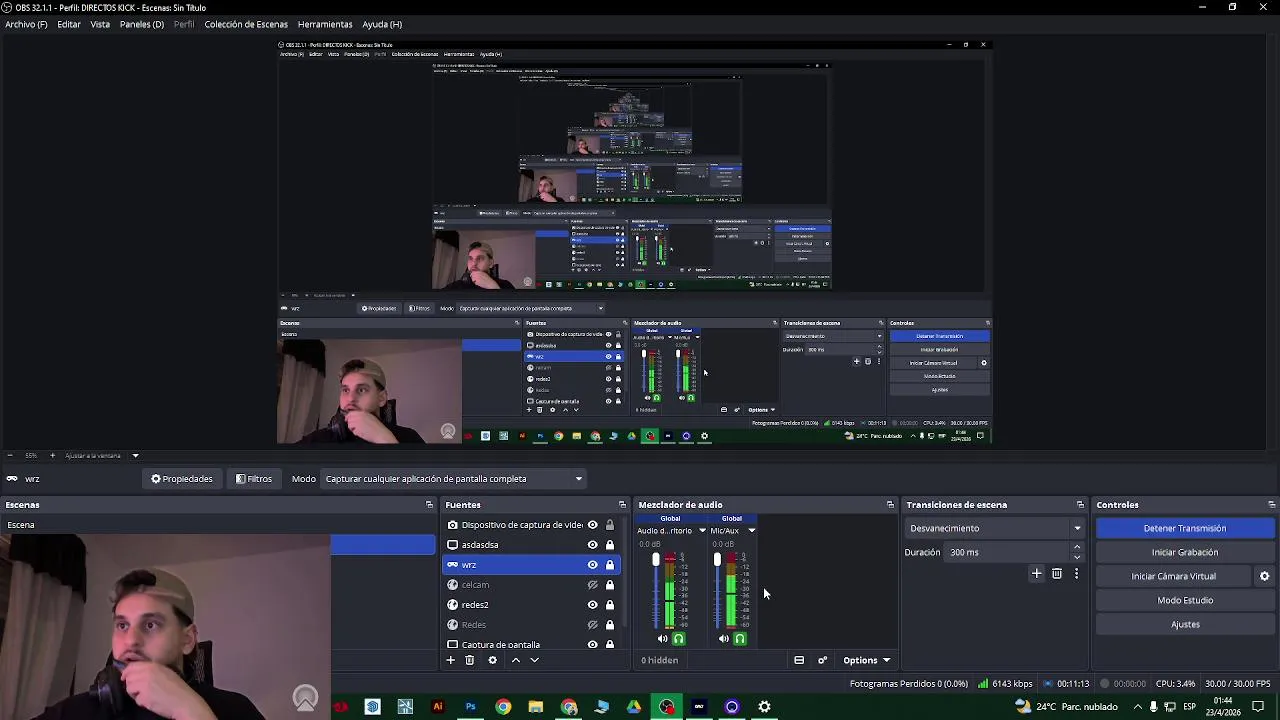
Task: Open the Paneles menu
Action: (142, 24)
